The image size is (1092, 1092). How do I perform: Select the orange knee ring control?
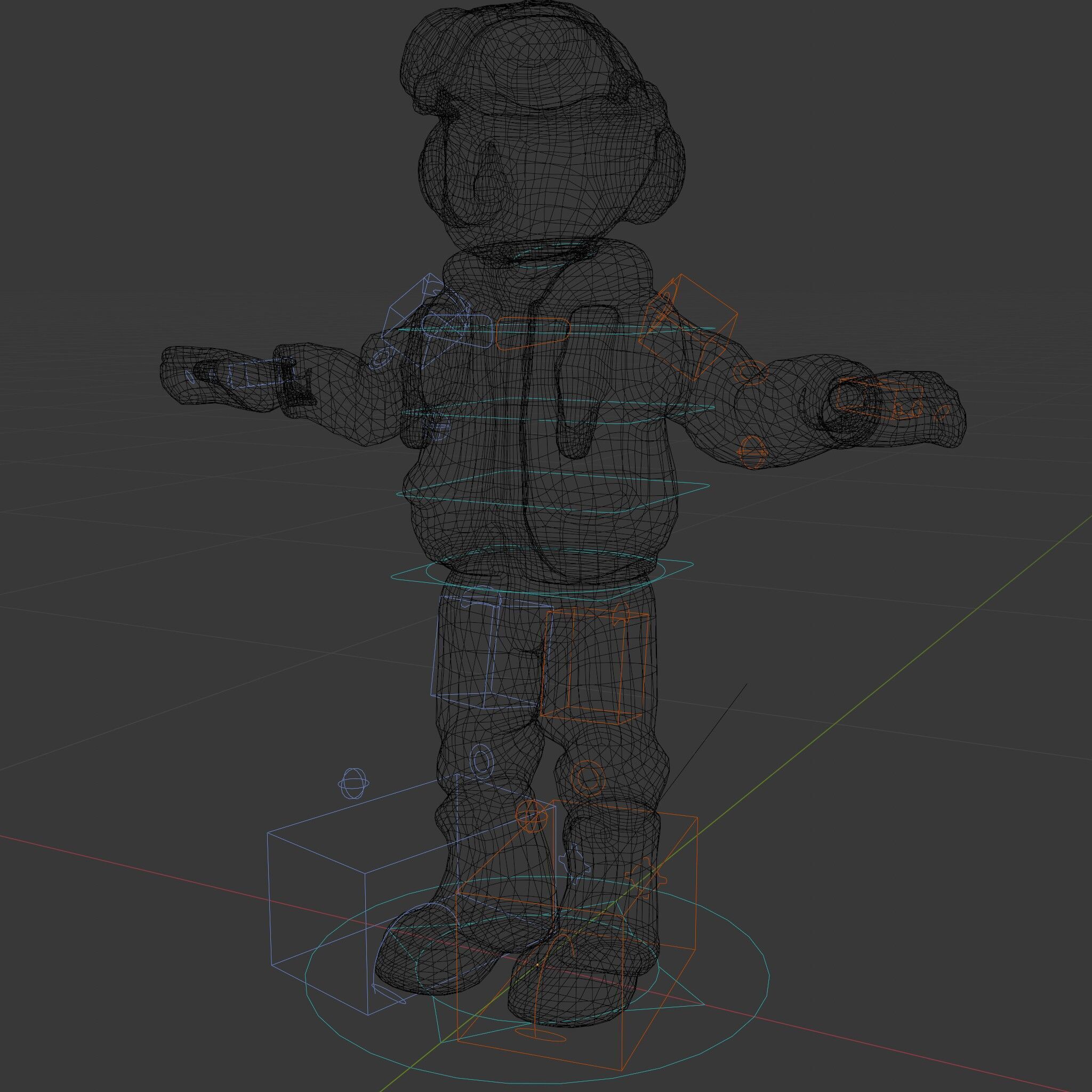pos(589,778)
